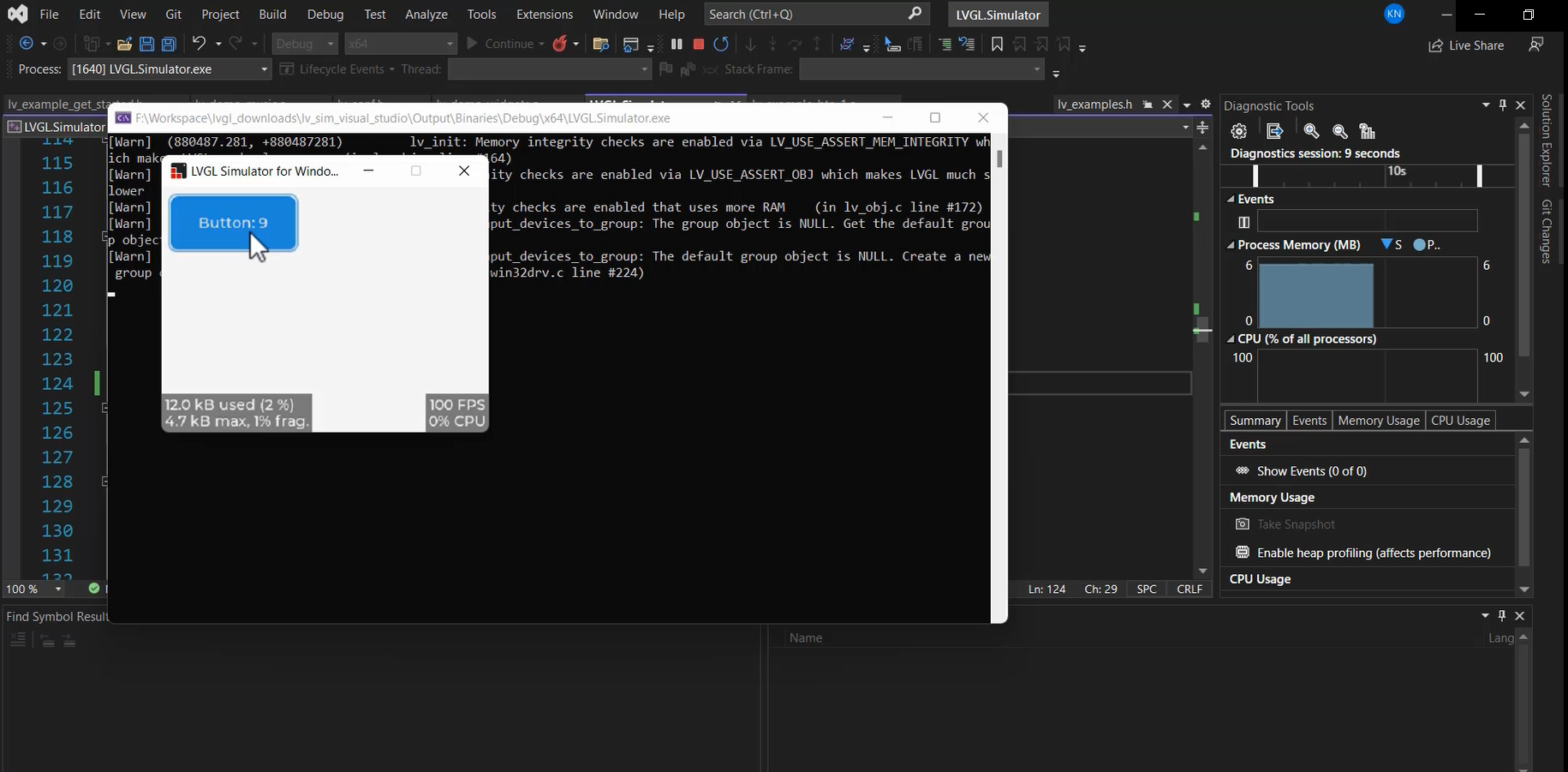The height and width of the screenshot is (772, 1568).
Task: Click the Bookmark icon in toolbar
Action: pyautogui.click(x=997, y=44)
